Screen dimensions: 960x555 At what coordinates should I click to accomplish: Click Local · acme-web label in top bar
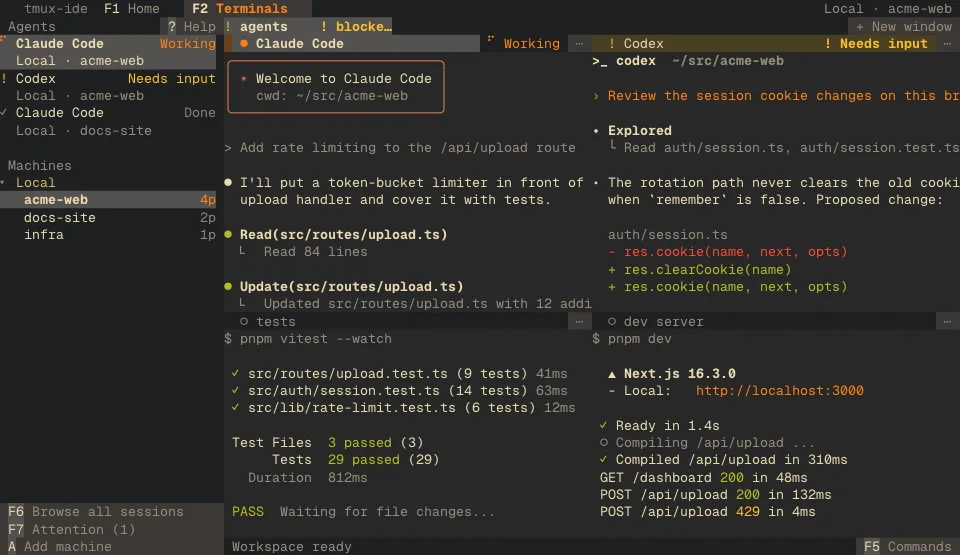pos(887,9)
